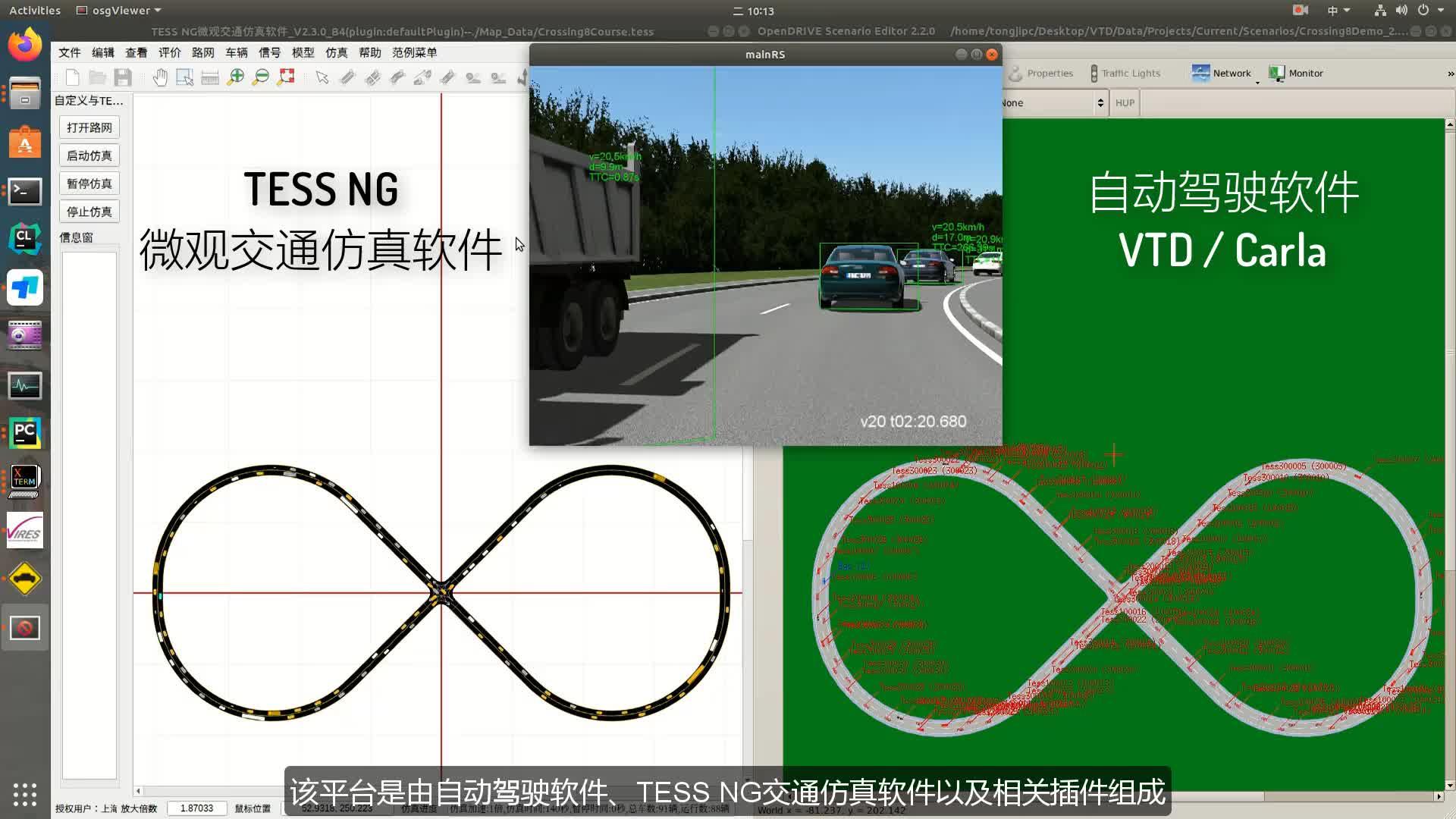
Task: Open Firefox from the dock
Action: (x=25, y=45)
